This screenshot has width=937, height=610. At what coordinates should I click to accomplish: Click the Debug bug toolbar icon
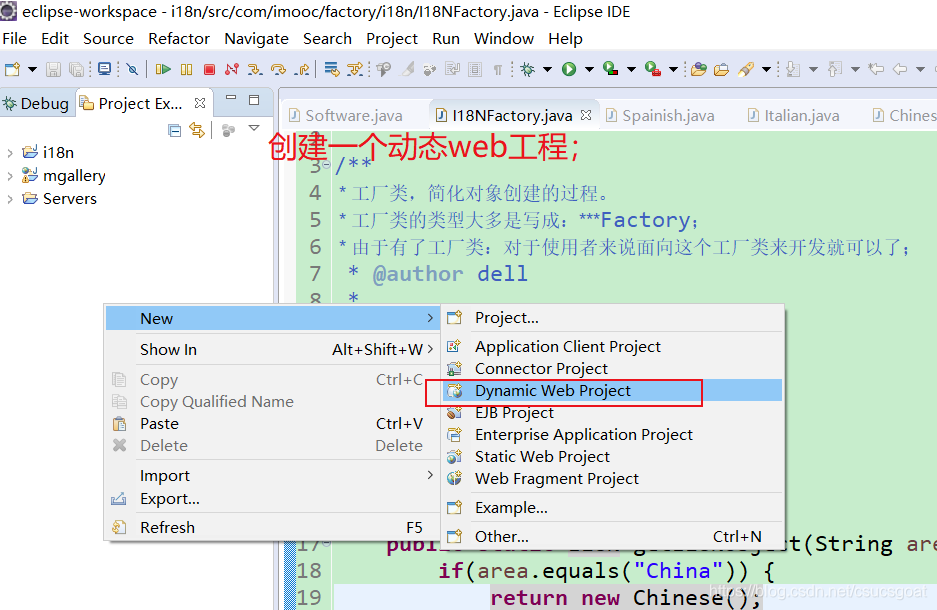(527, 69)
